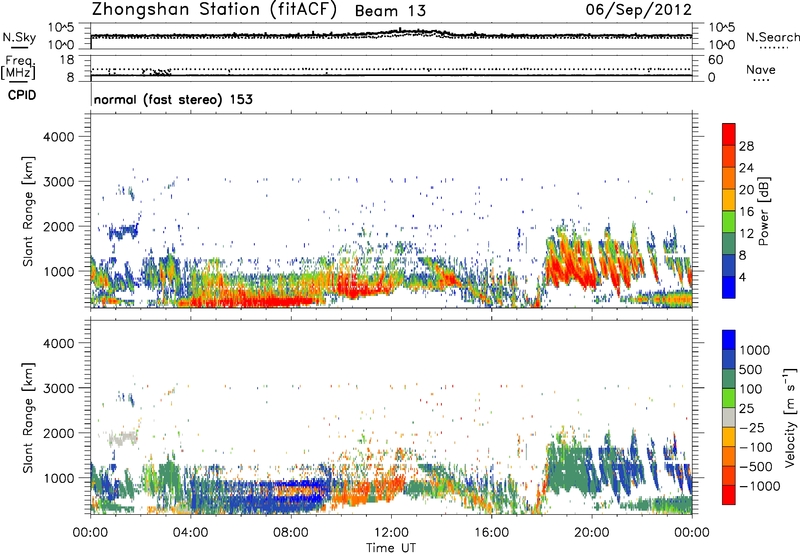Viewport: 800px width, 554px height.
Task: Select the "Freq. [MHz]" axis label
Action: pyautogui.click(x=18, y=68)
